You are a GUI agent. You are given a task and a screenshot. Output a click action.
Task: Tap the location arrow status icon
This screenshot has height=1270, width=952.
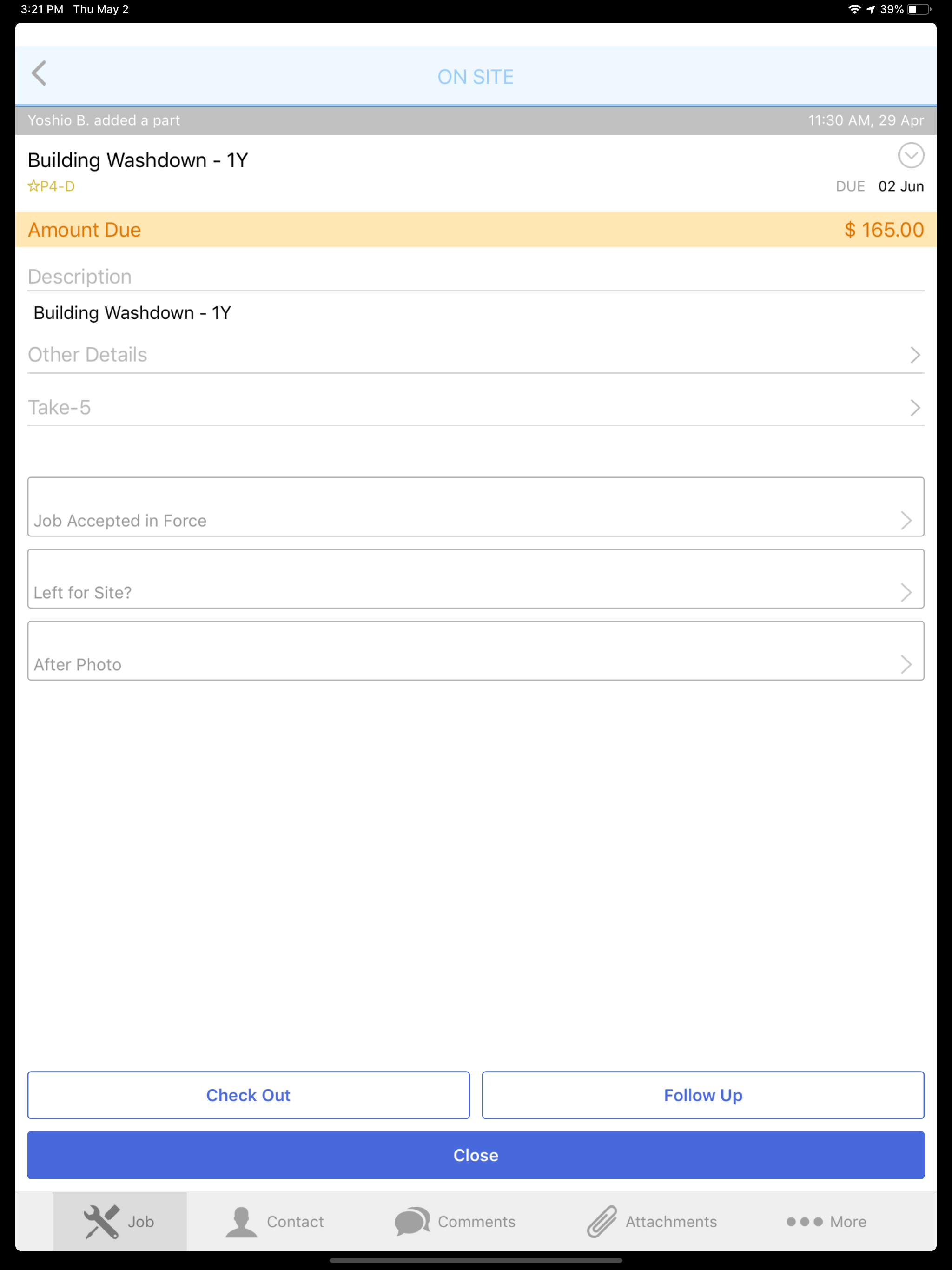coord(871,9)
